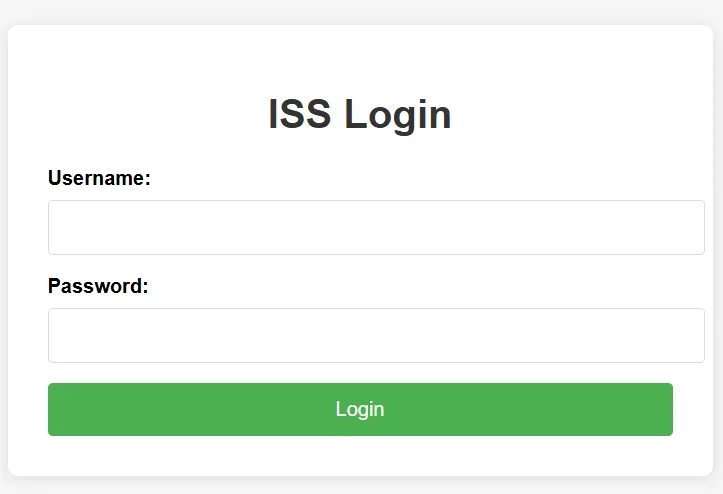This screenshot has width=723, height=494.
Task: Place cursor in the Password box
Action: (x=376, y=335)
